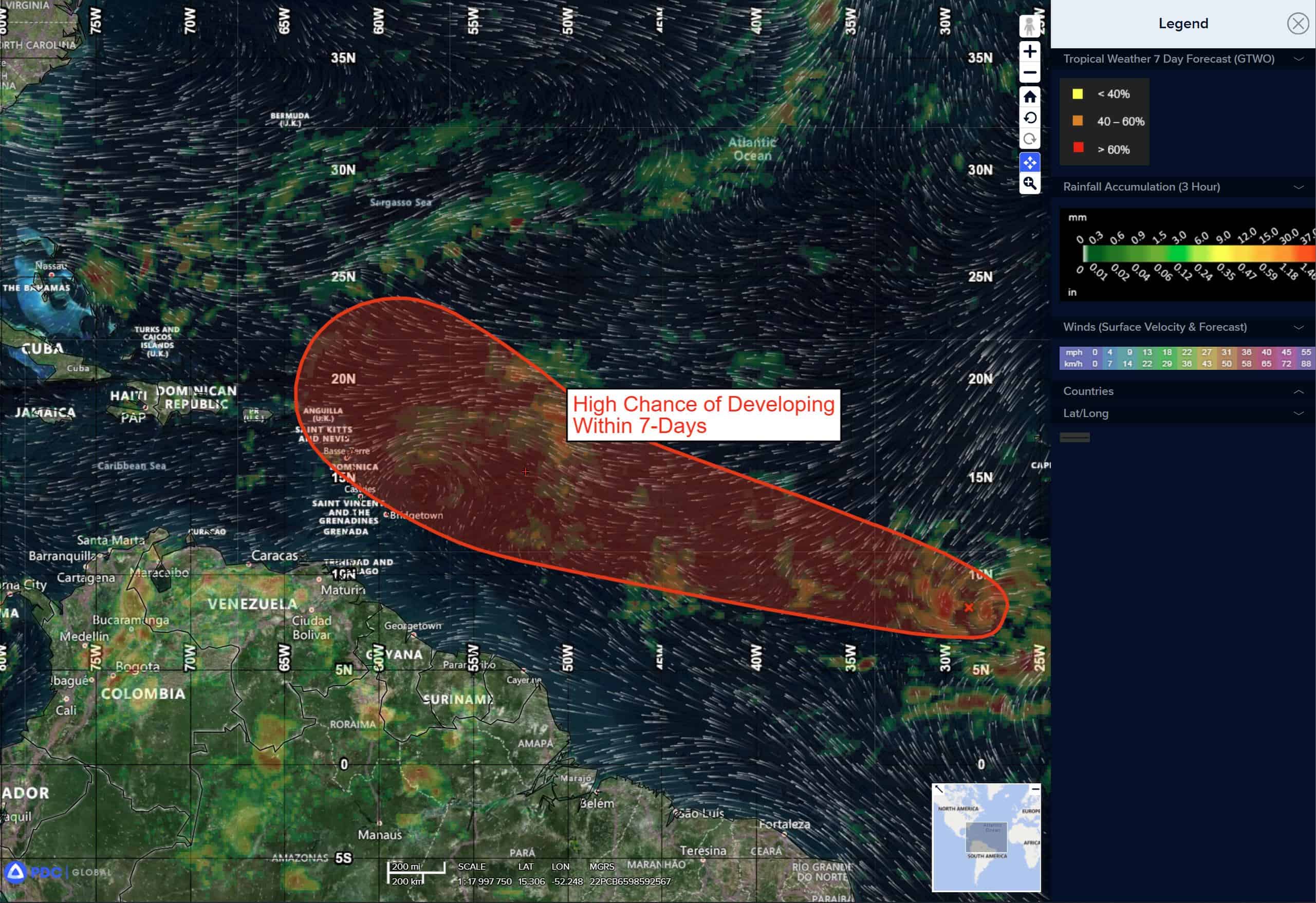Click the PDC Global logo
The image size is (1316, 903).
coord(57,872)
